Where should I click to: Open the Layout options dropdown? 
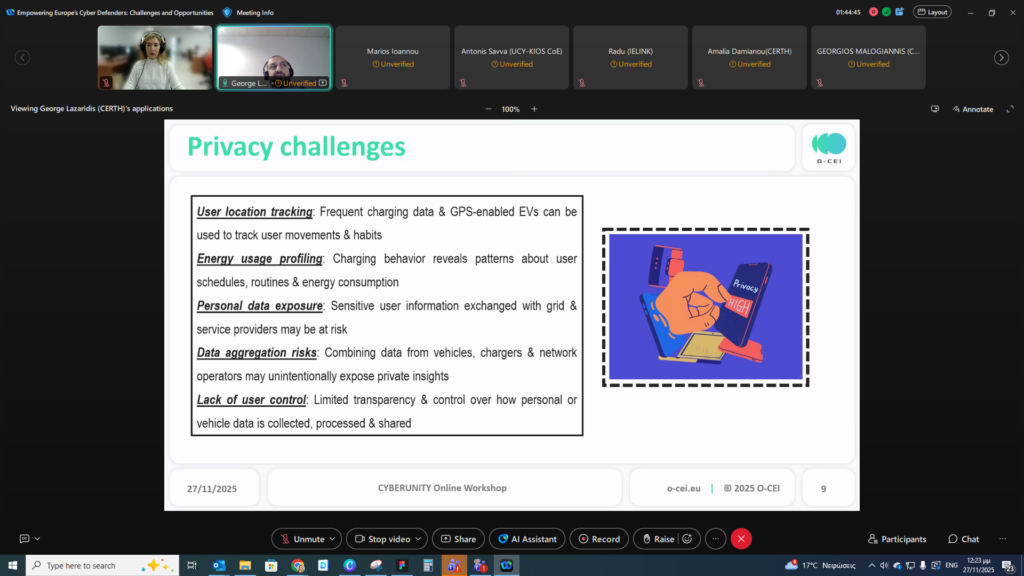932,12
